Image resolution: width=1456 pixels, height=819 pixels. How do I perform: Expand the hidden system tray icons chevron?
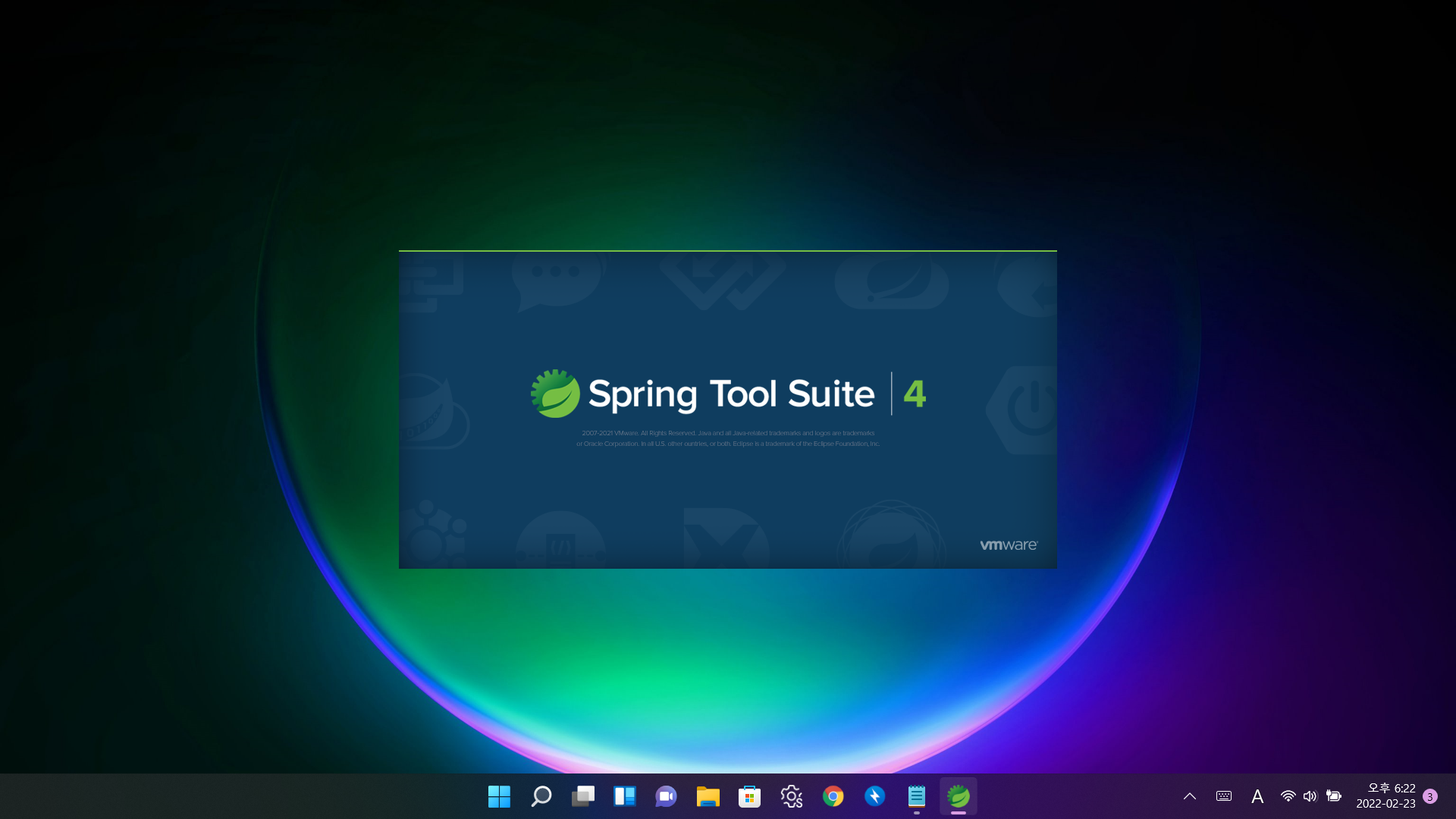[x=1189, y=796]
